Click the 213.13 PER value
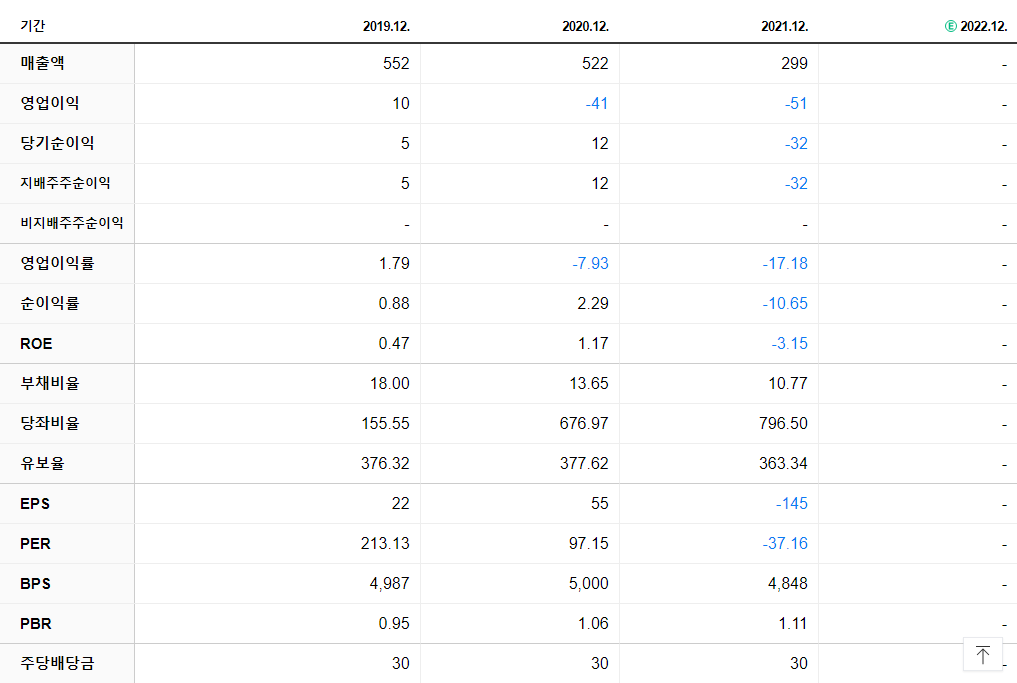Image resolution: width=1017 pixels, height=683 pixels. [x=385, y=544]
